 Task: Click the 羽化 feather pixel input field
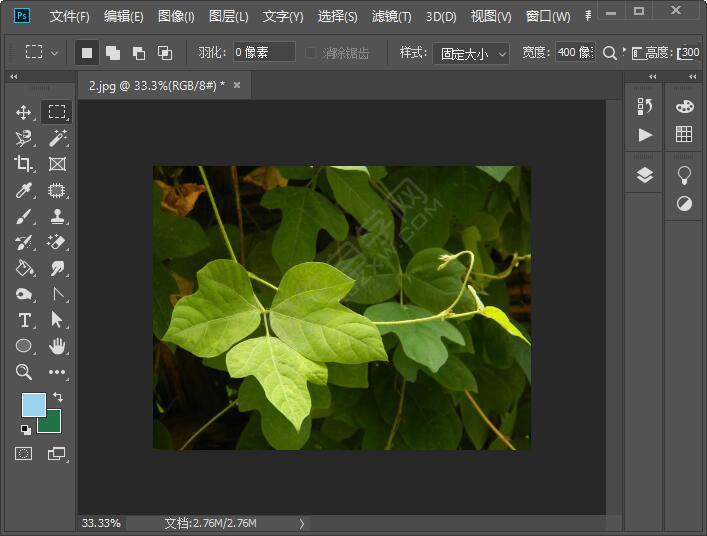coord(264,53)
